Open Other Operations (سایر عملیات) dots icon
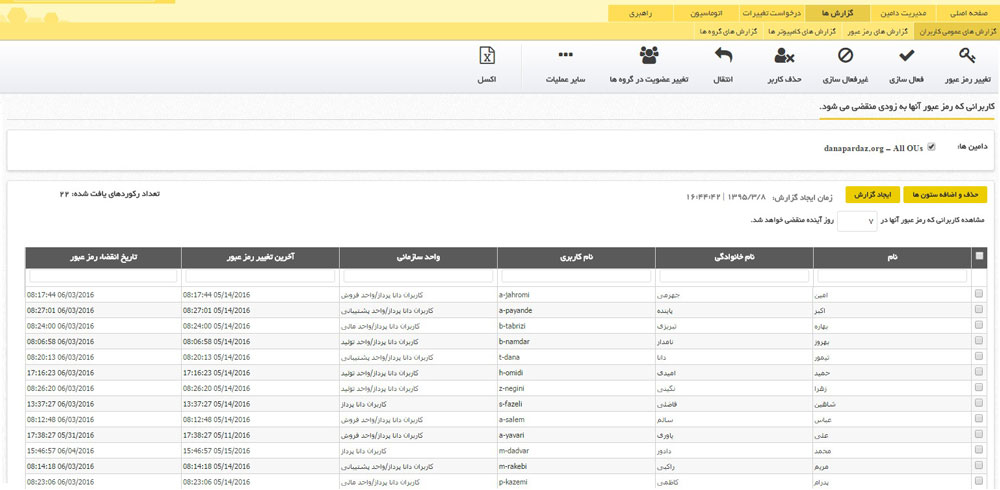The image size is (1000, 490). tap(565, 55)
